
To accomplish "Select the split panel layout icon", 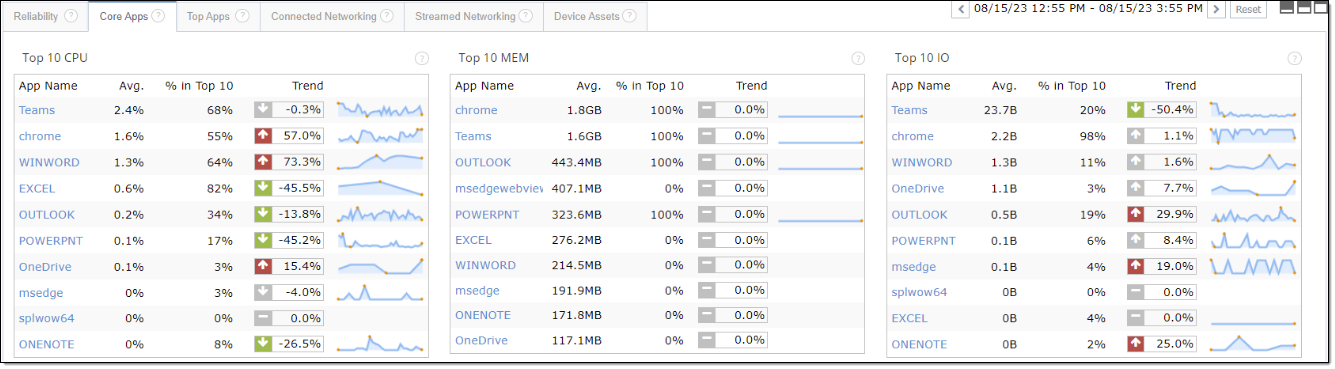I will [x=1304, y=8].
